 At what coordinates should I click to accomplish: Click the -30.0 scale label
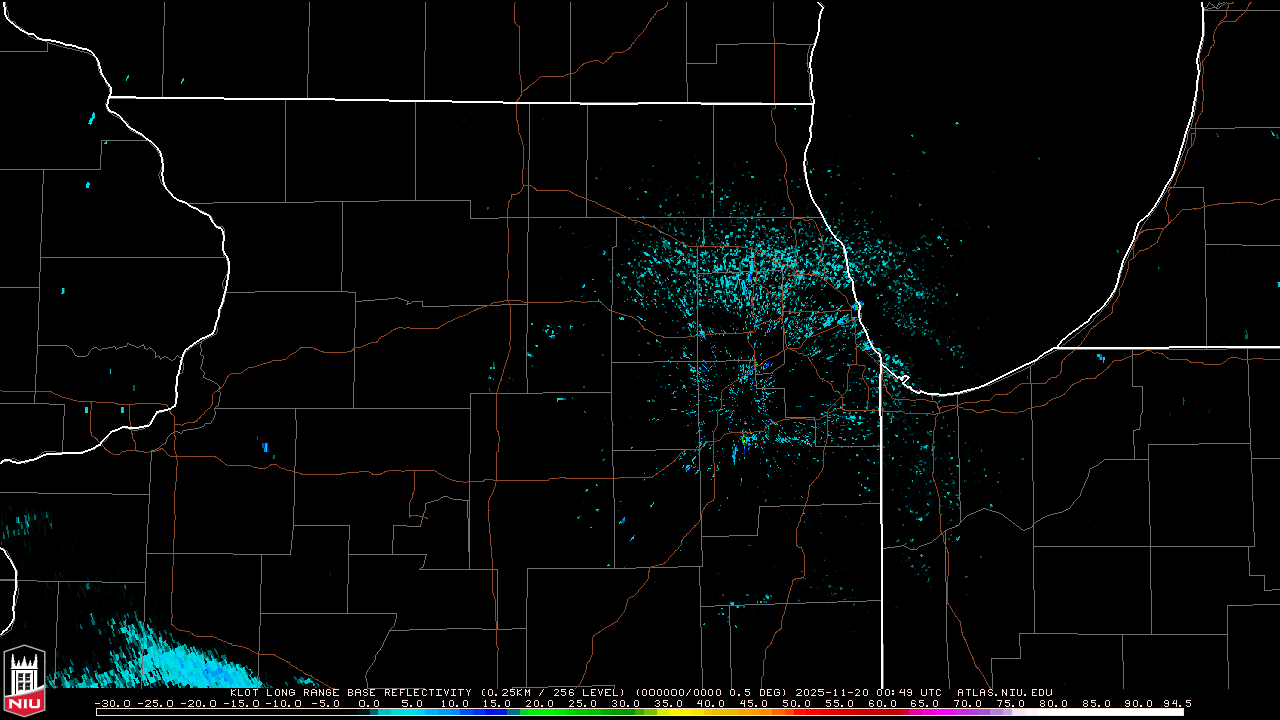point(111,703)
